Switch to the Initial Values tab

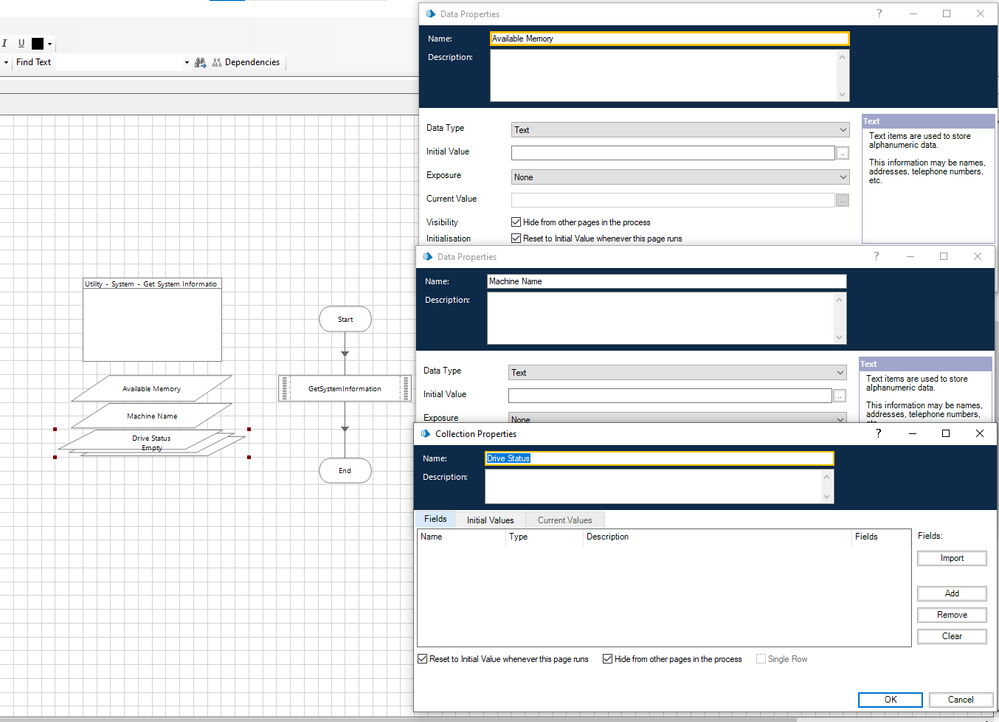tap(490, 520)
